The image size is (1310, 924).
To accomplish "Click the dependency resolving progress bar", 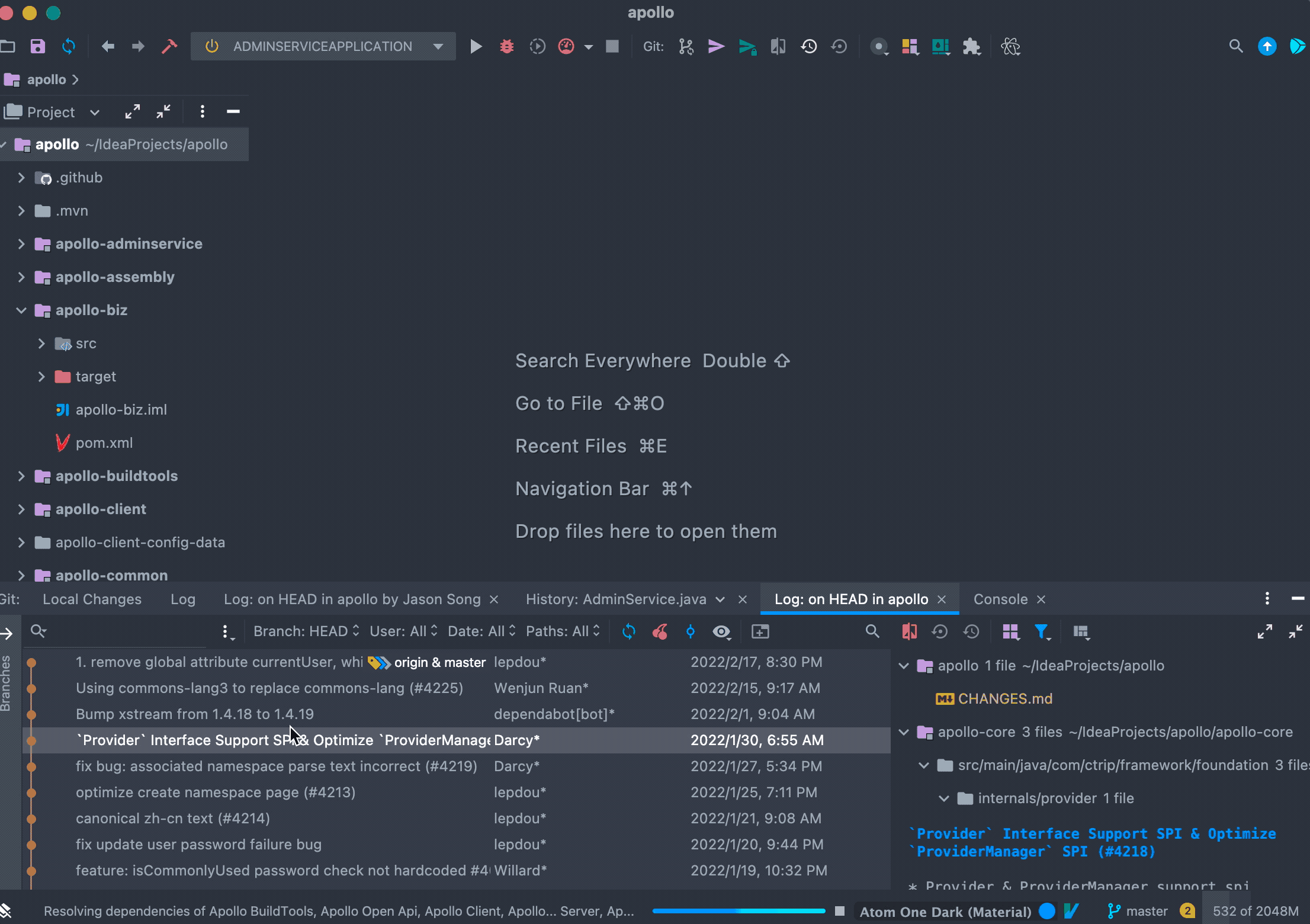I will click(738, 911).
